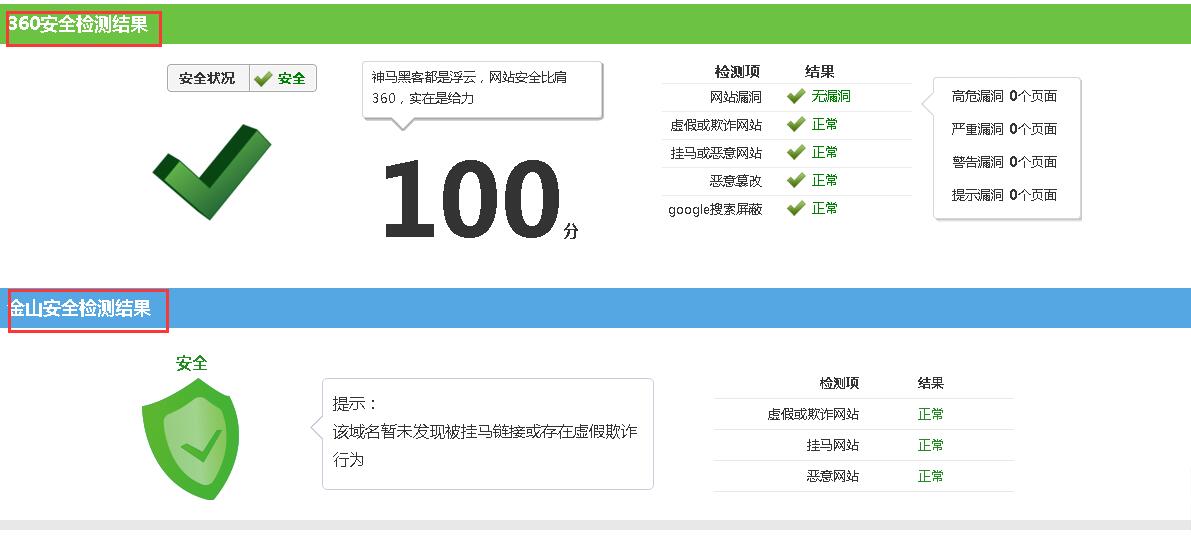This screenshot has width=1191, height=538.
Task: Click the large green 3D checkmark icon
Action: click(x=212, y=172)
